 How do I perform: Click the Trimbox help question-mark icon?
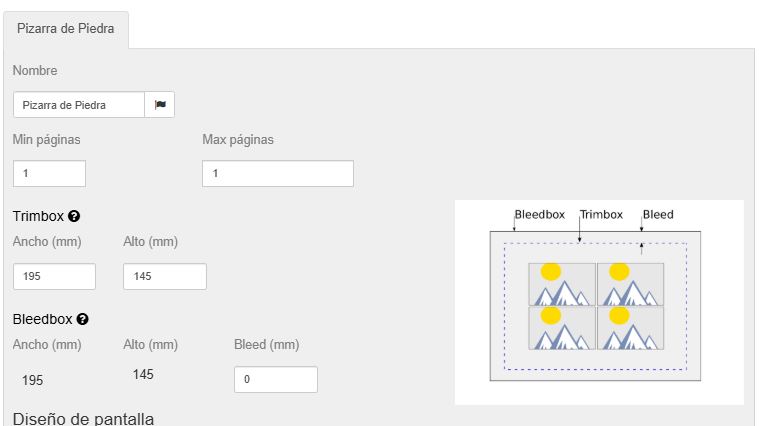[x=74, y=216]
